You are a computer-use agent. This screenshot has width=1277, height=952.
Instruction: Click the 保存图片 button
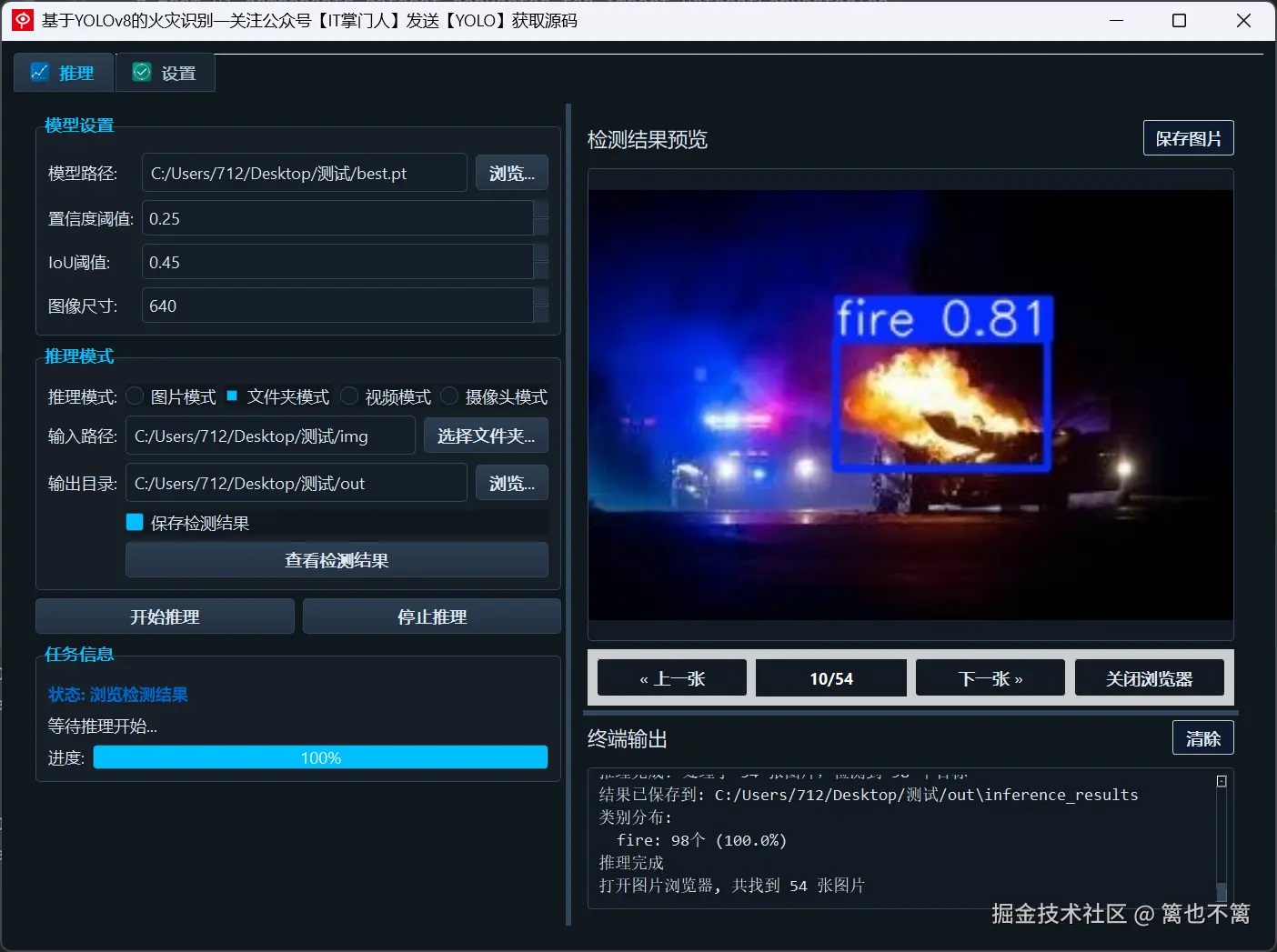pyautogui.click(x=1188, y=137)
